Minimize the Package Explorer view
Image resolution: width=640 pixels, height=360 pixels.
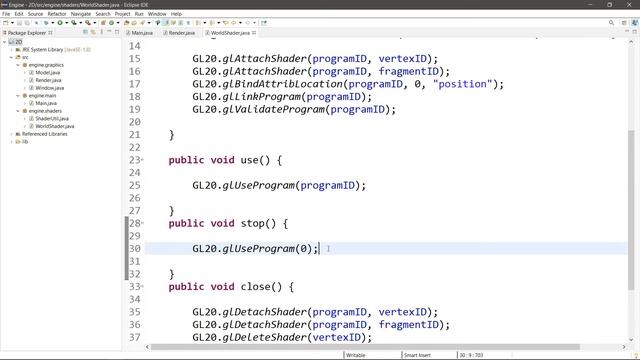(109, 32)
